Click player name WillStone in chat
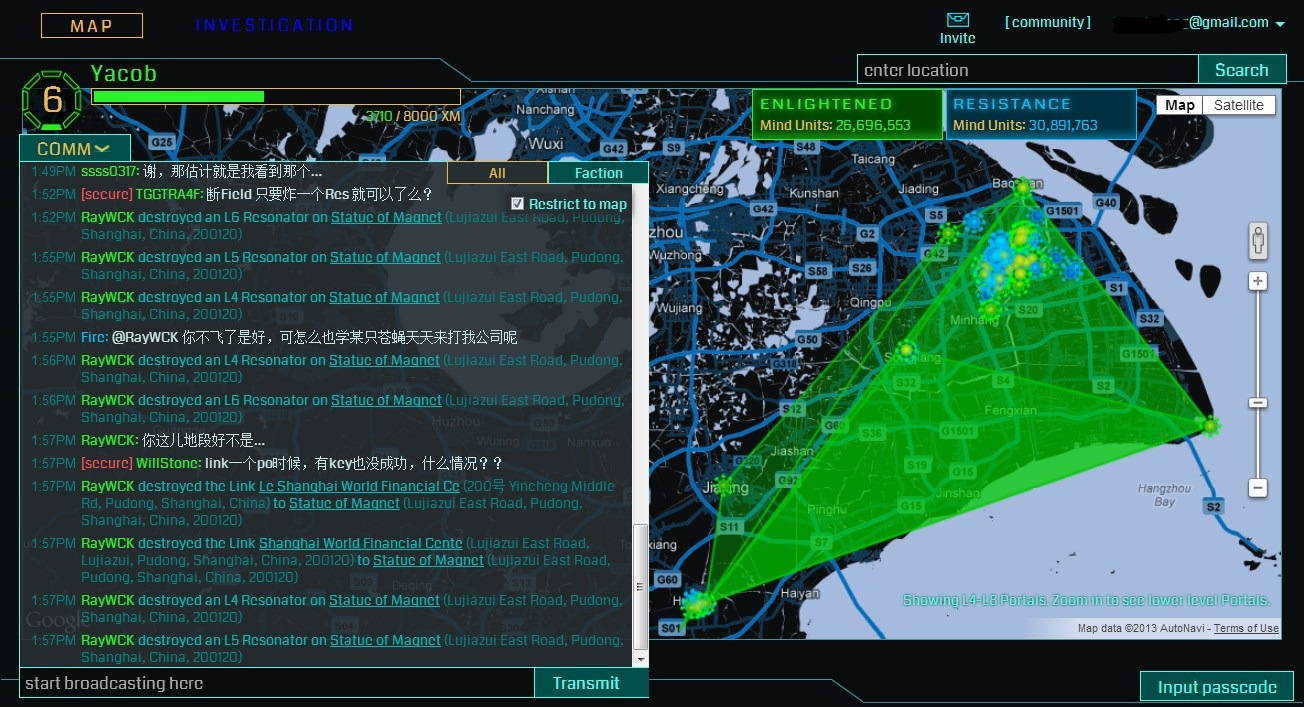 pos(168,463)
